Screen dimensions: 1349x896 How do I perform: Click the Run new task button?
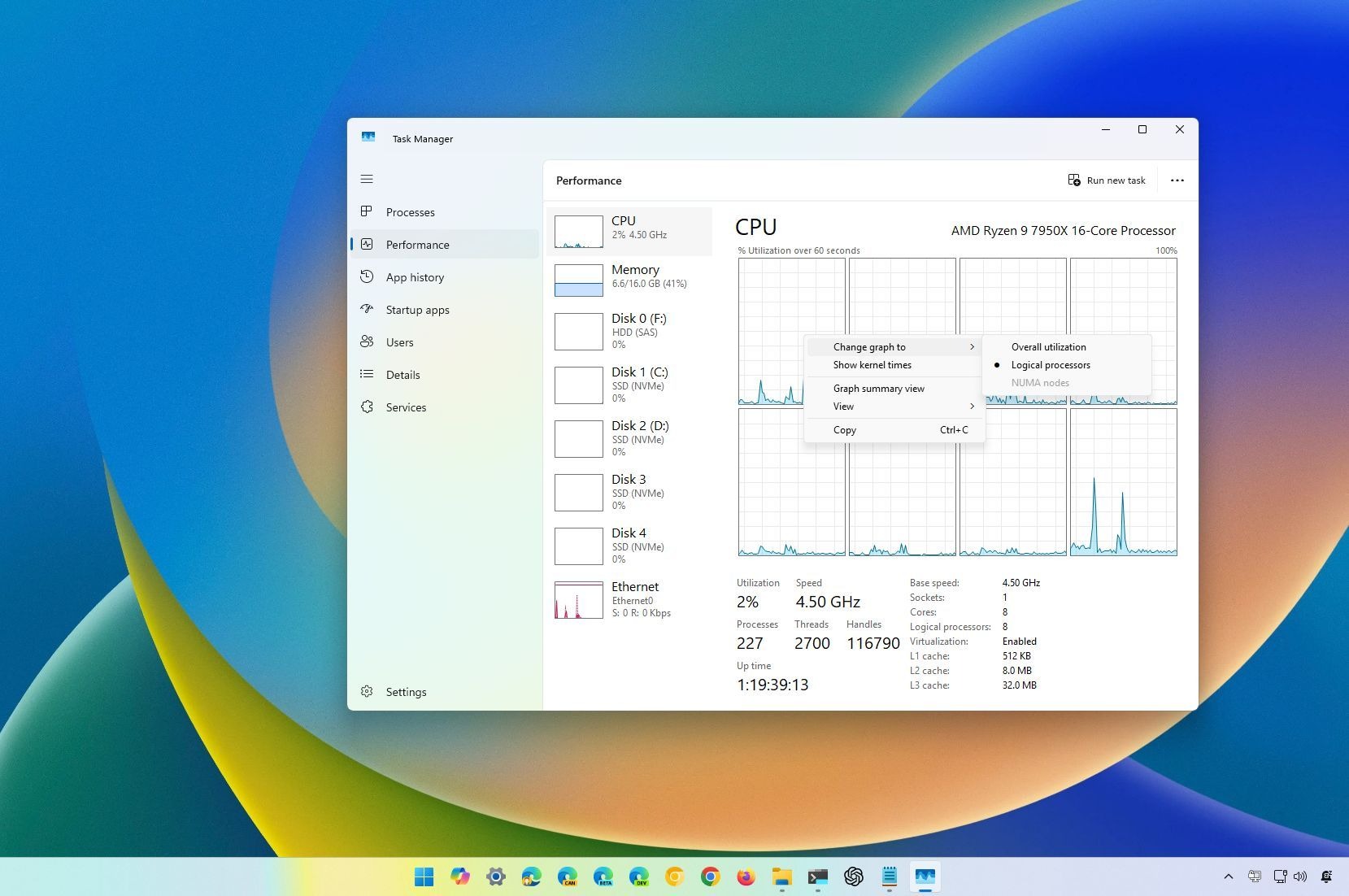point(1107,180)
